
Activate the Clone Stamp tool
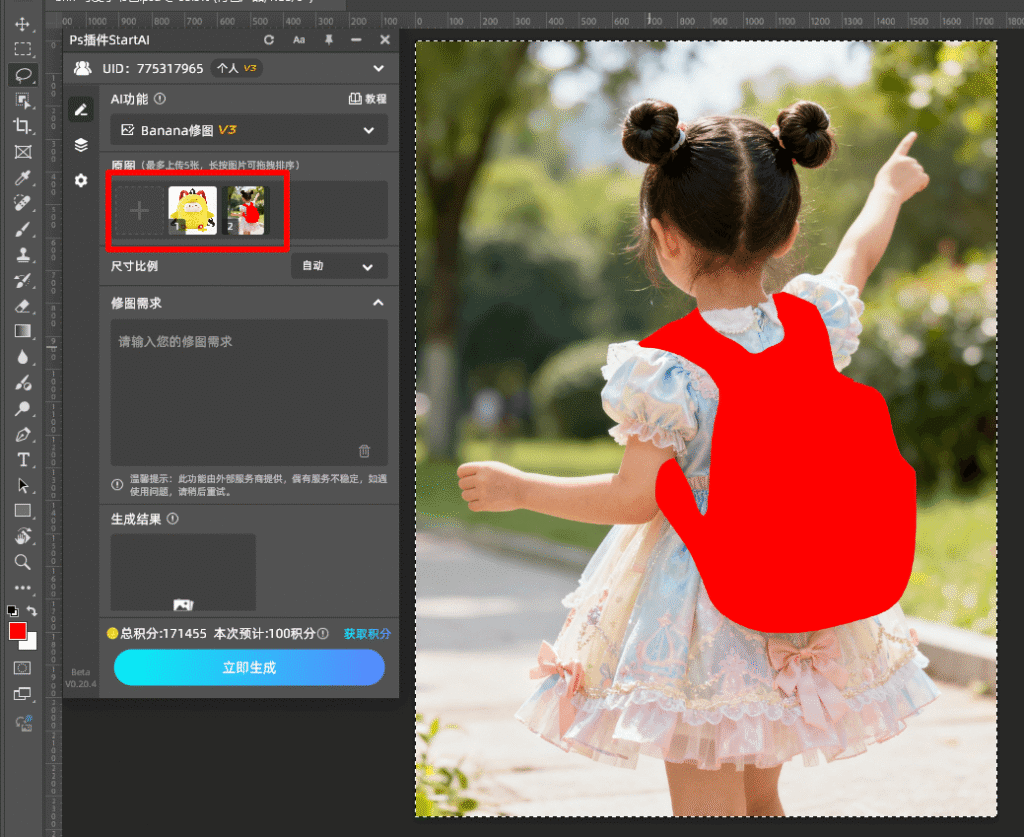pos(22,254)
